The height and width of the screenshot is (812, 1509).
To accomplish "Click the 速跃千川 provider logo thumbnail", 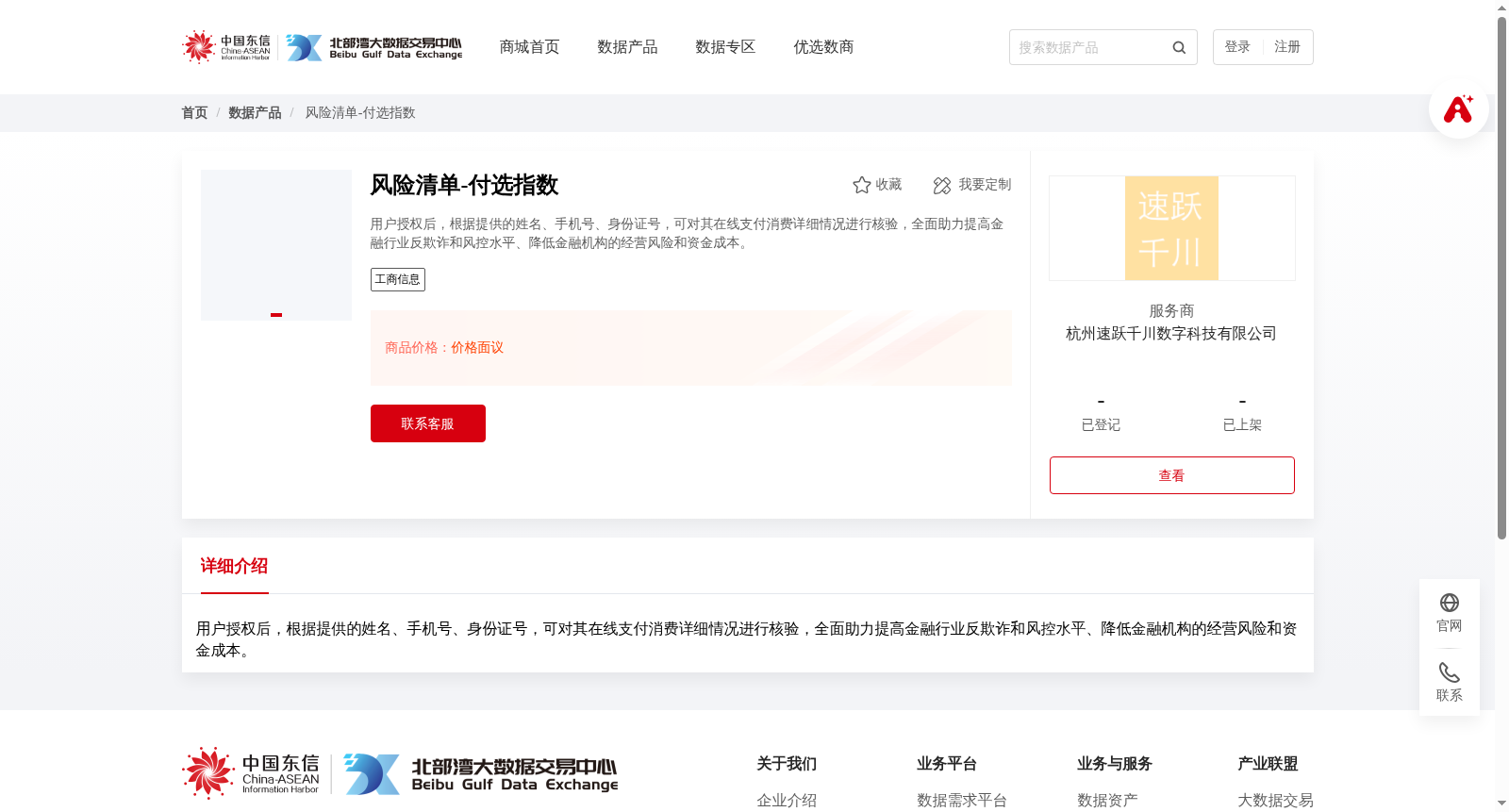I will (x=1172, y=228).
